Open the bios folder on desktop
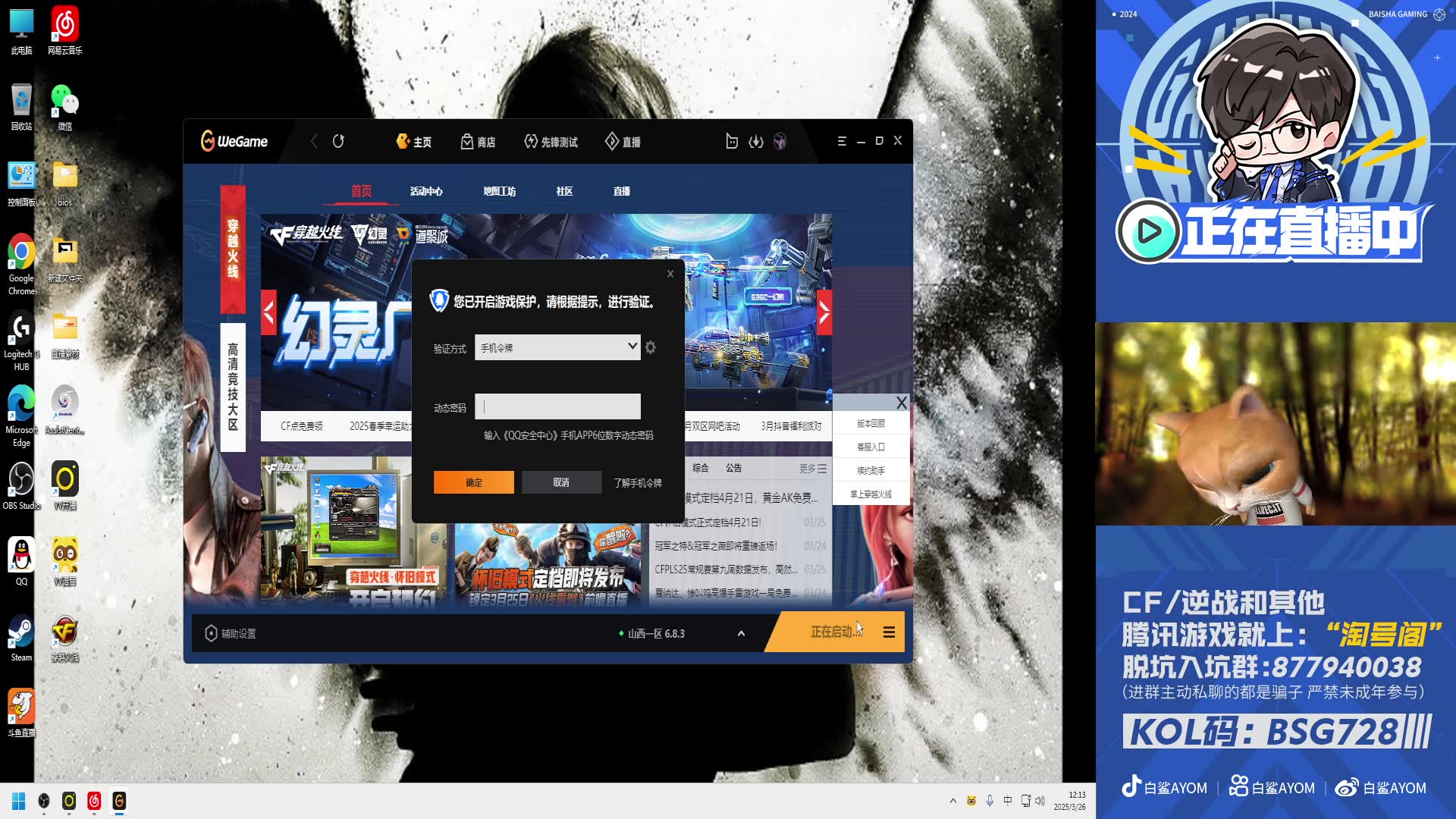The width and height of the screenshot is (1456, 819). (x=64, y=184)
